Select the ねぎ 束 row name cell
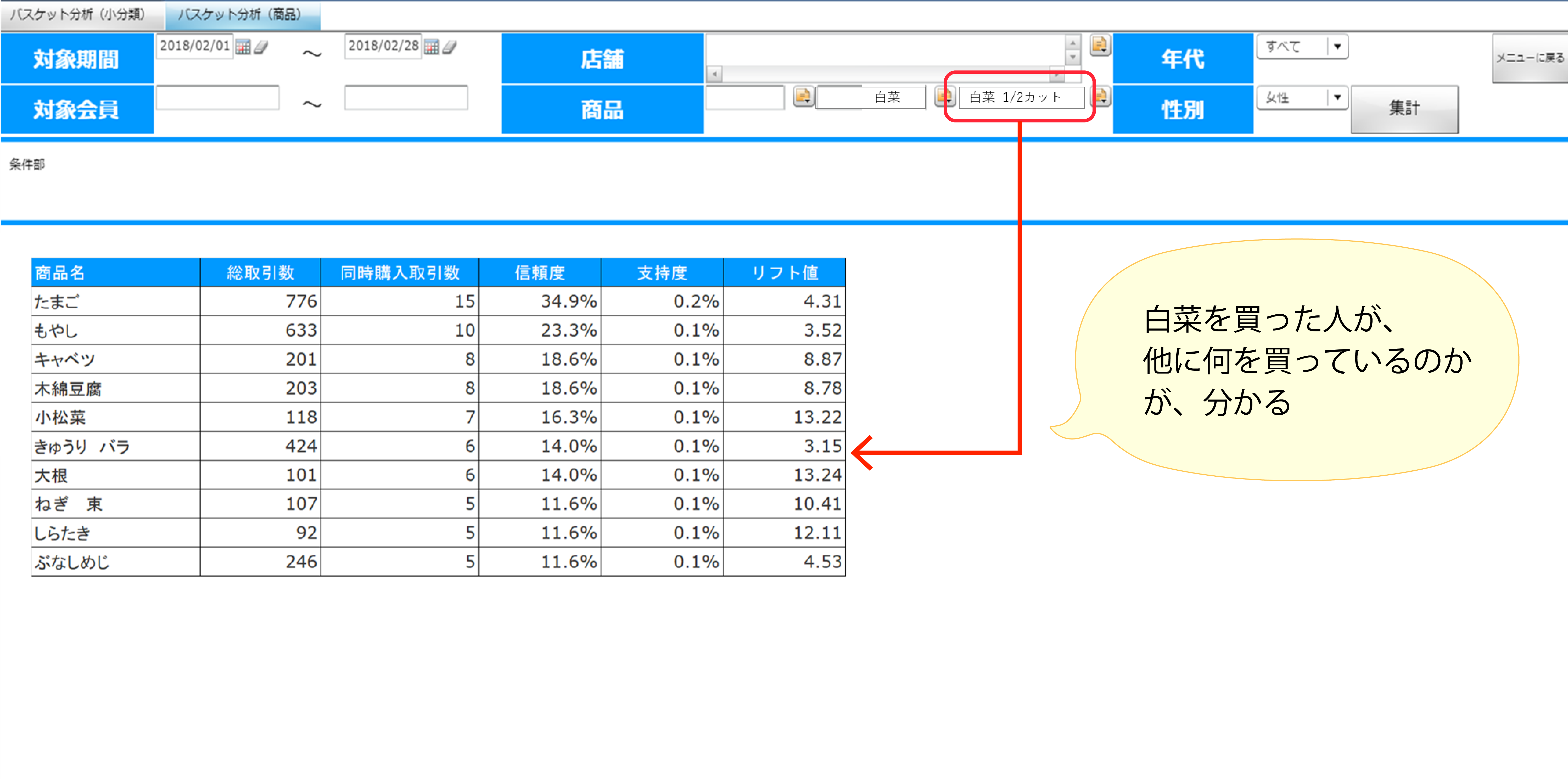Screen dimensions: 1568x779 tap(116, 504)
